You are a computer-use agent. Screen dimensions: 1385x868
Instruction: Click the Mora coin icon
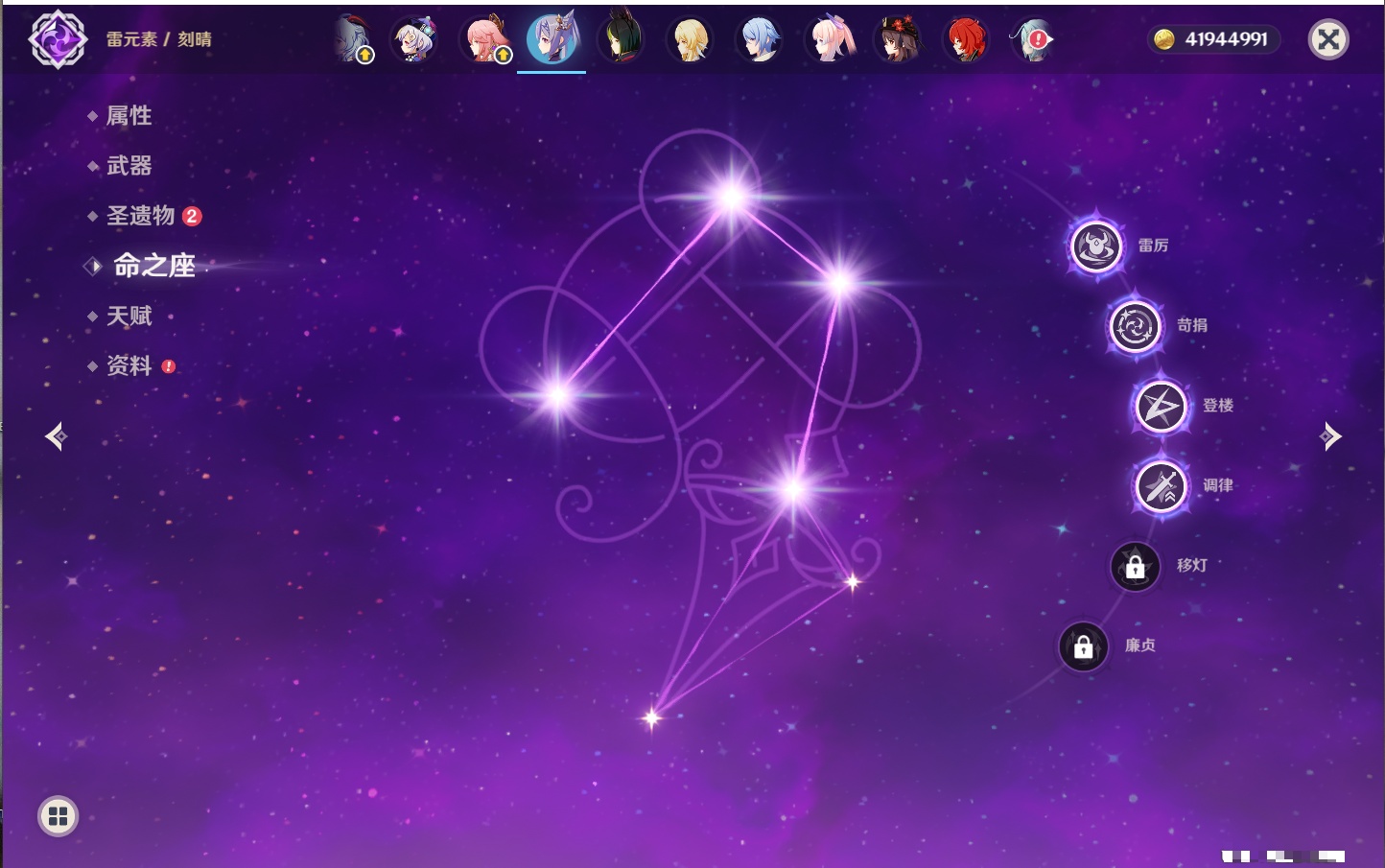pyautogui.click(x=1164, y=39)
